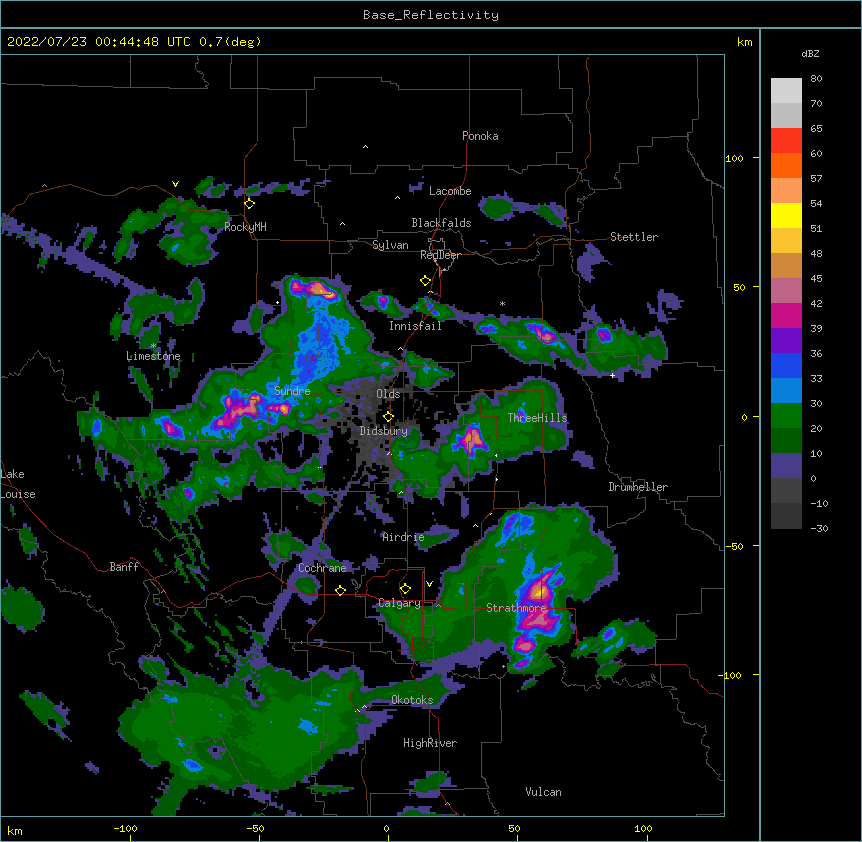Click the RockyMH map label
This screenshot has height=842, width=862.
point(245,227)
